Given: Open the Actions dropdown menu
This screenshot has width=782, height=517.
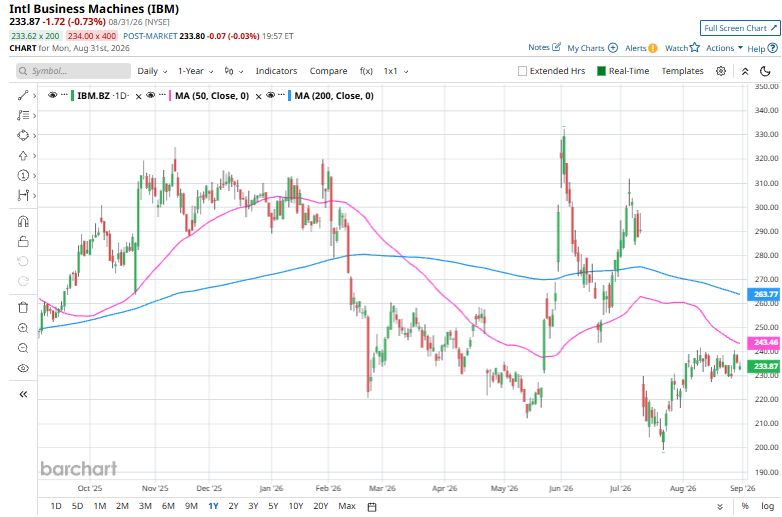Looking at the screenshot, I should pos(724,48).
